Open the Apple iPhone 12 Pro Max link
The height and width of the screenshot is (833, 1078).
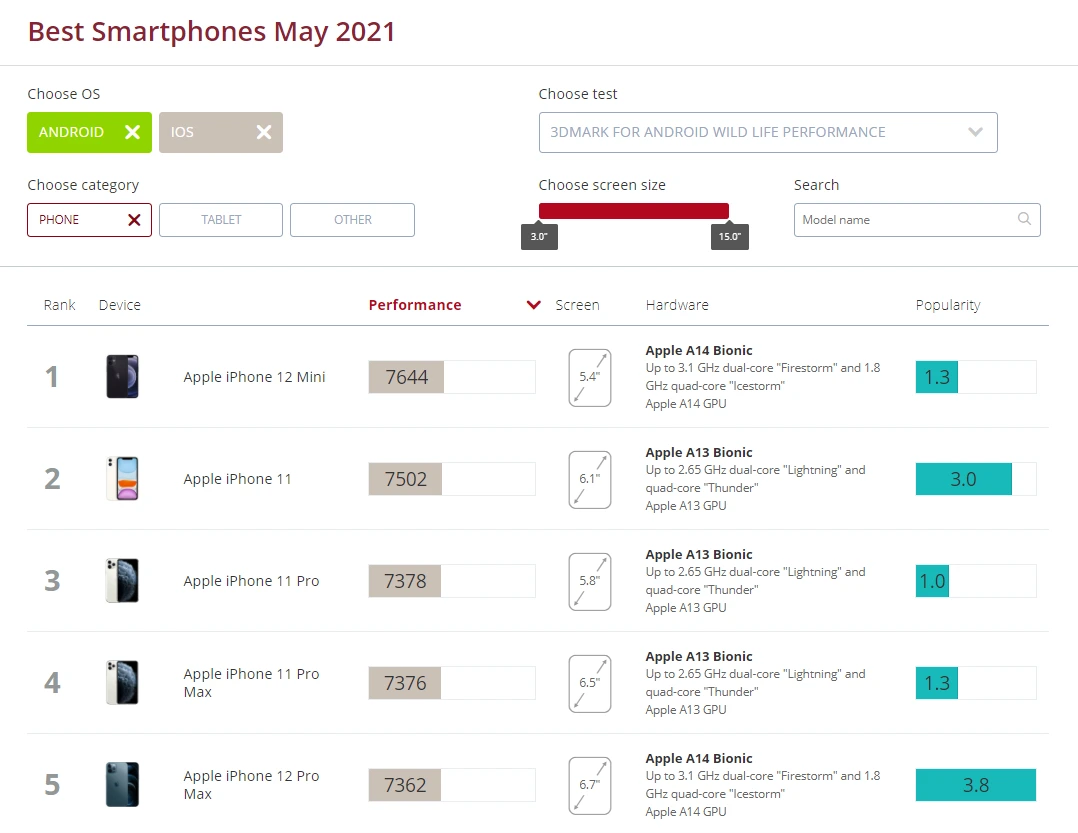click(251, 785)
